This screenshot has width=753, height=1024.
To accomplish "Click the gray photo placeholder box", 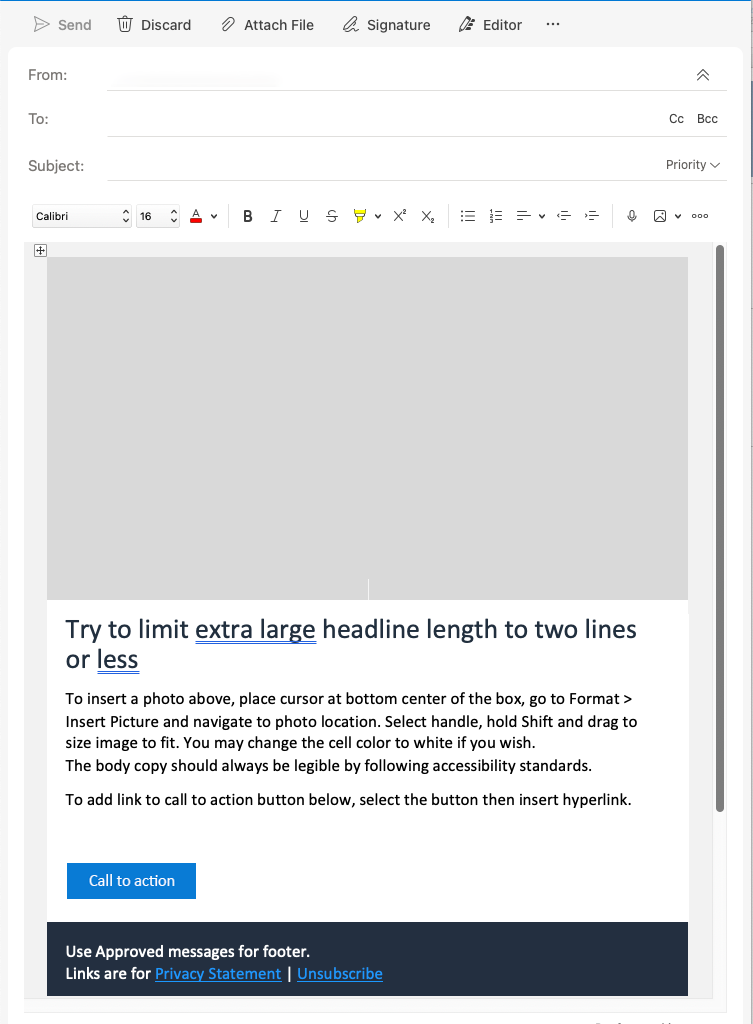I will coord(367,428).
